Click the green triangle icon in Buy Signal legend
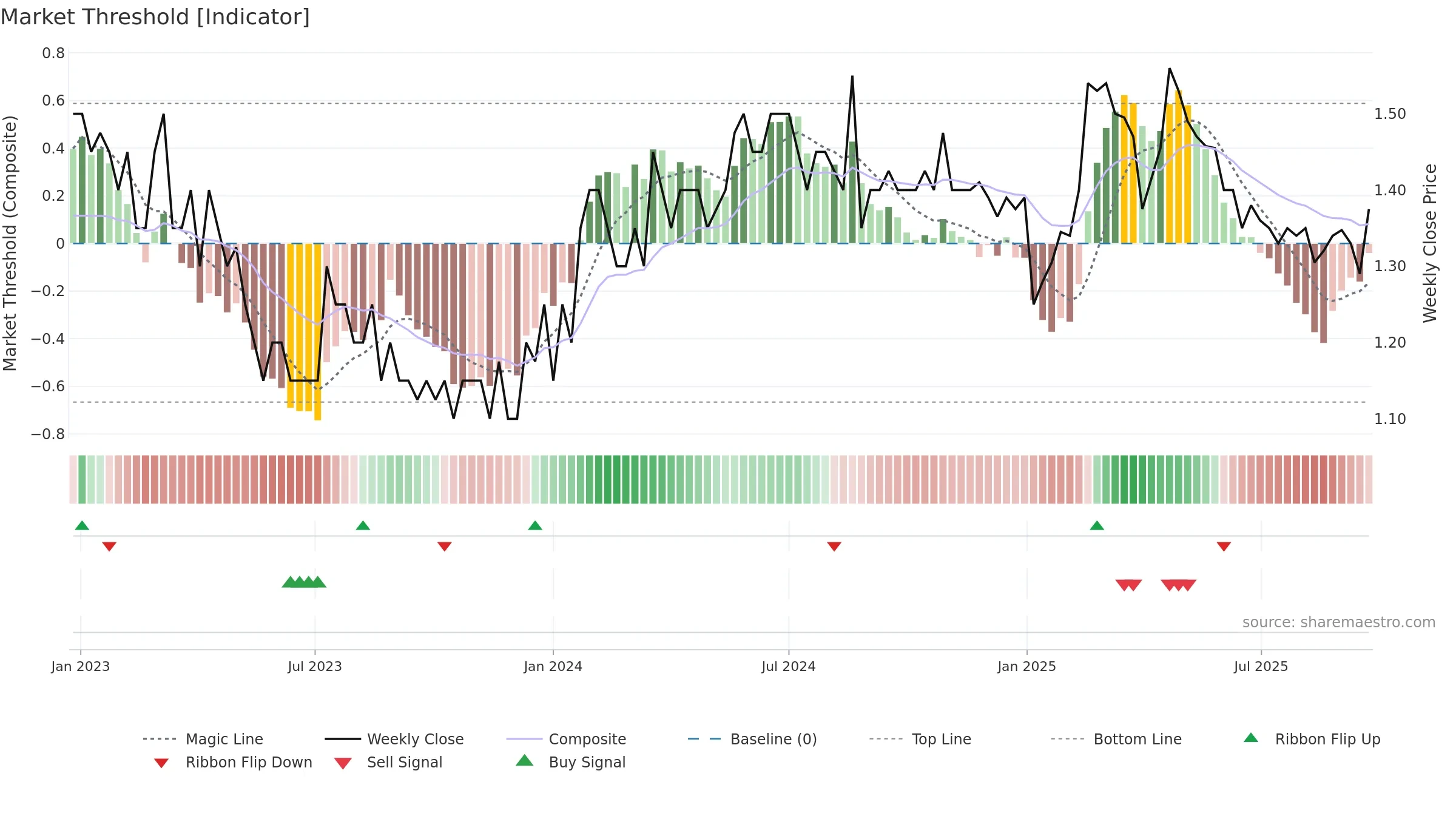Image resolution: width=1456 pixels, height=819 pixels. pos(525,760)
